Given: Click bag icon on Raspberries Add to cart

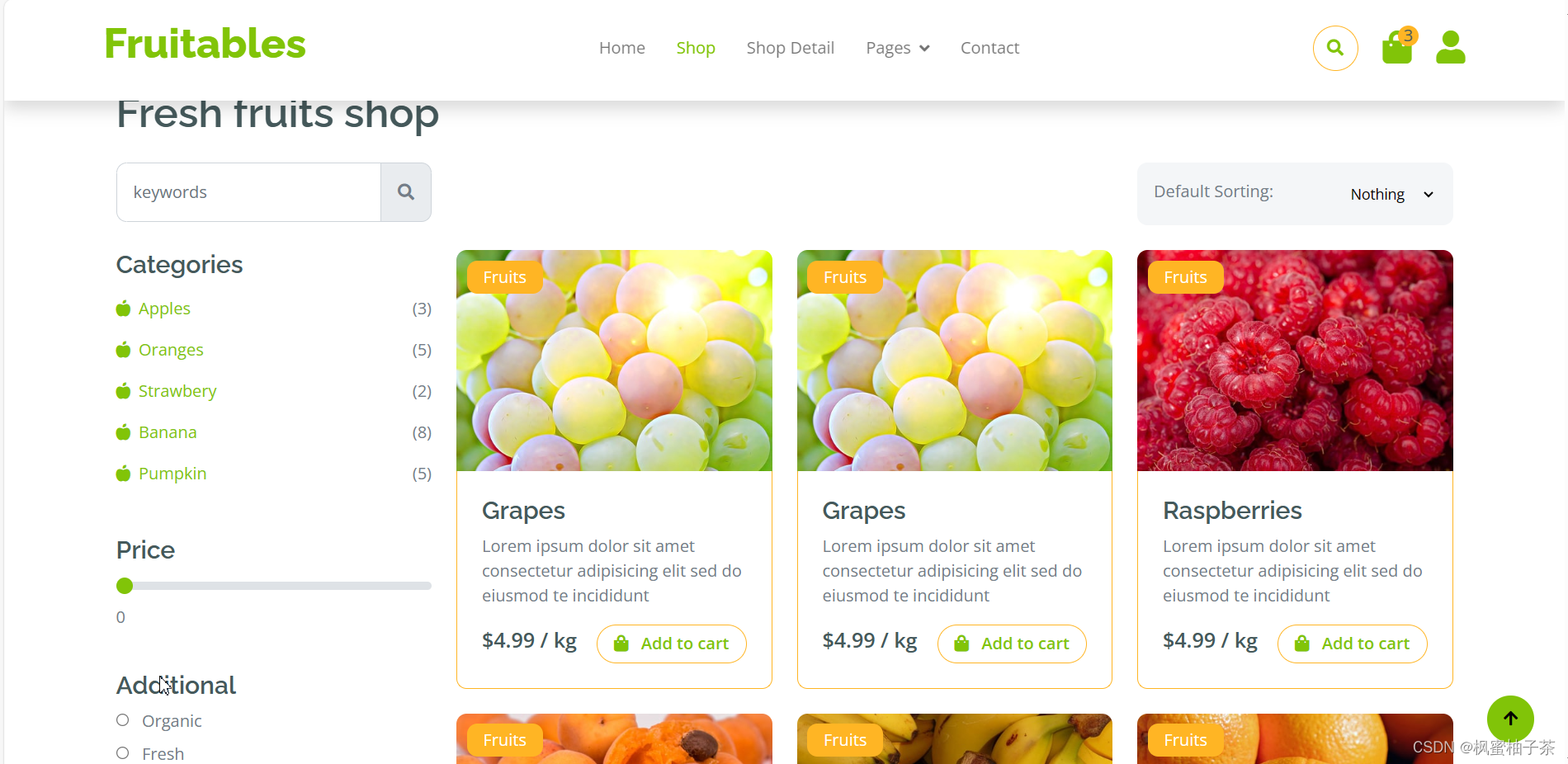Looking at the screenshot, I should click(1301, 644).
